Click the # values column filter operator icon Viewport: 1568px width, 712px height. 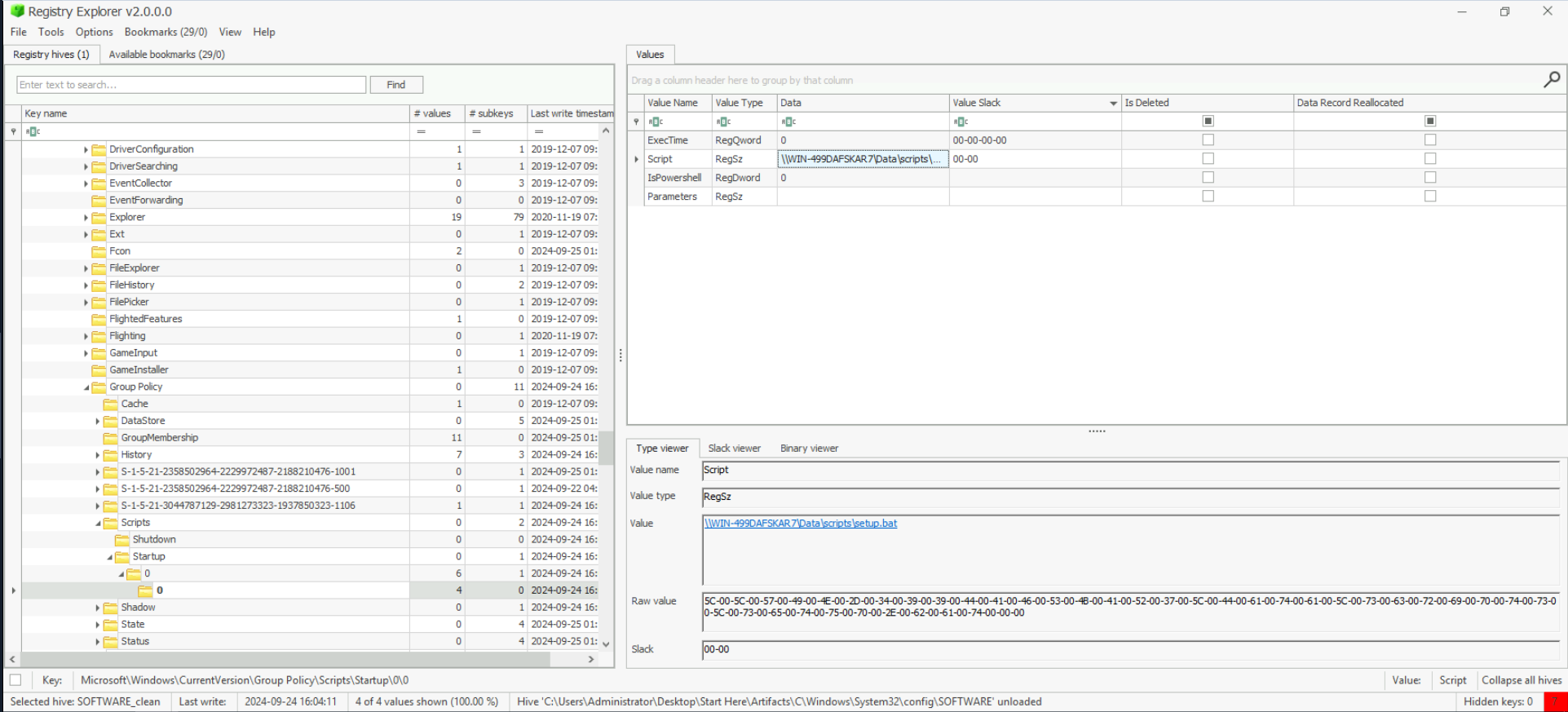tap(421, 131)
